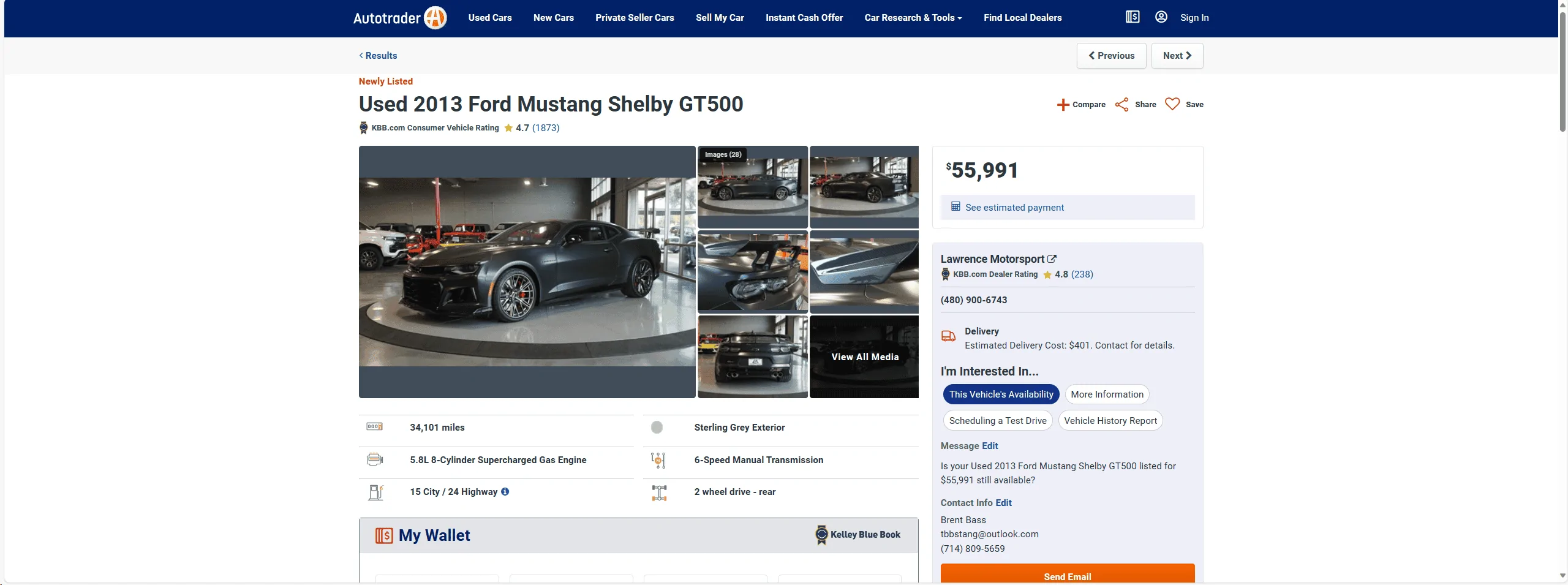Image resolution: width=1568 pixels, height=585 pixels.
Task: Click the KBB consumer rating badge icon
Action: tap(363, 127)
